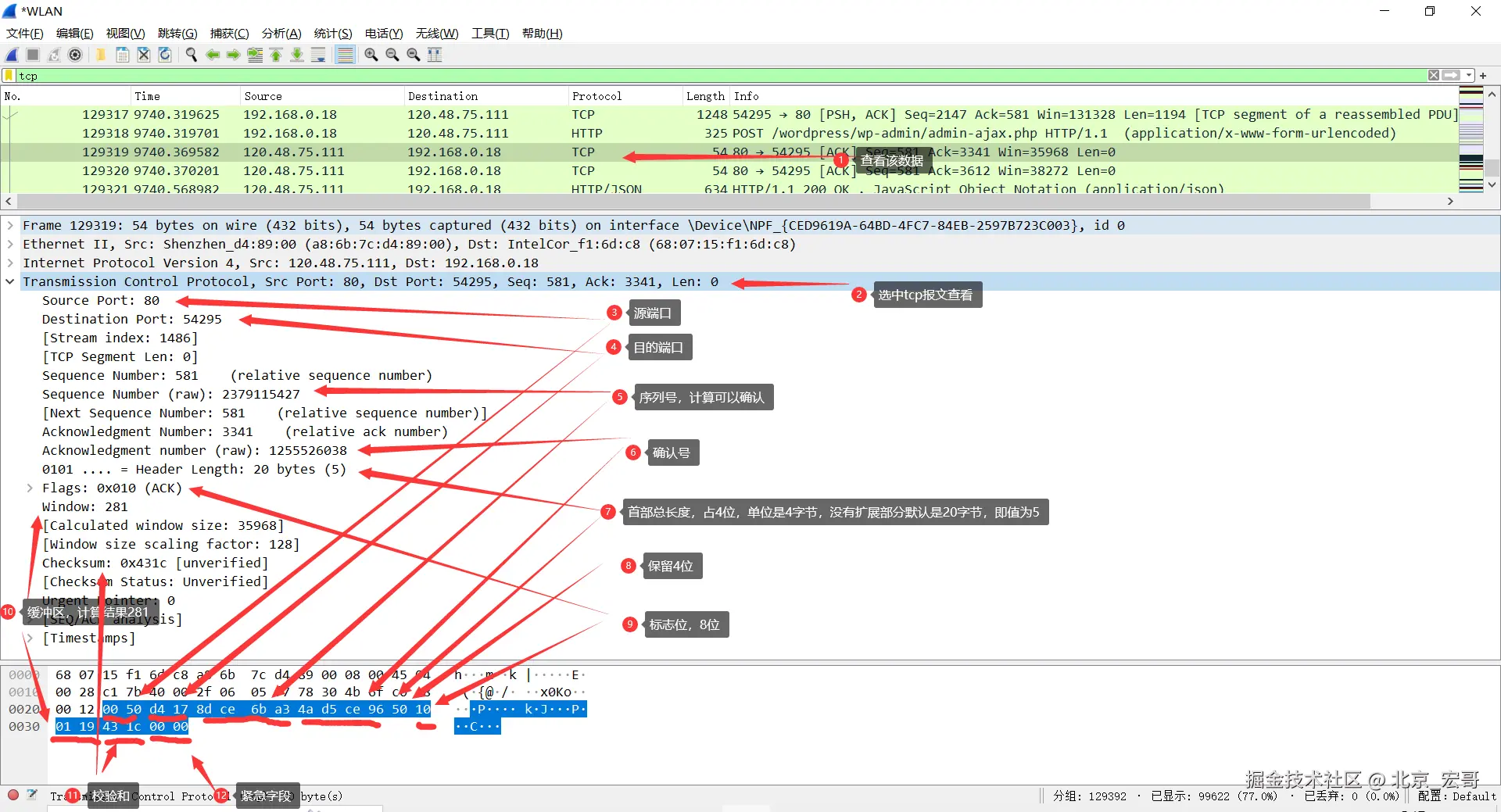The image size is (1501, 812).
Task: Expand the Ethernet II tree node
Action: (10, 244)
